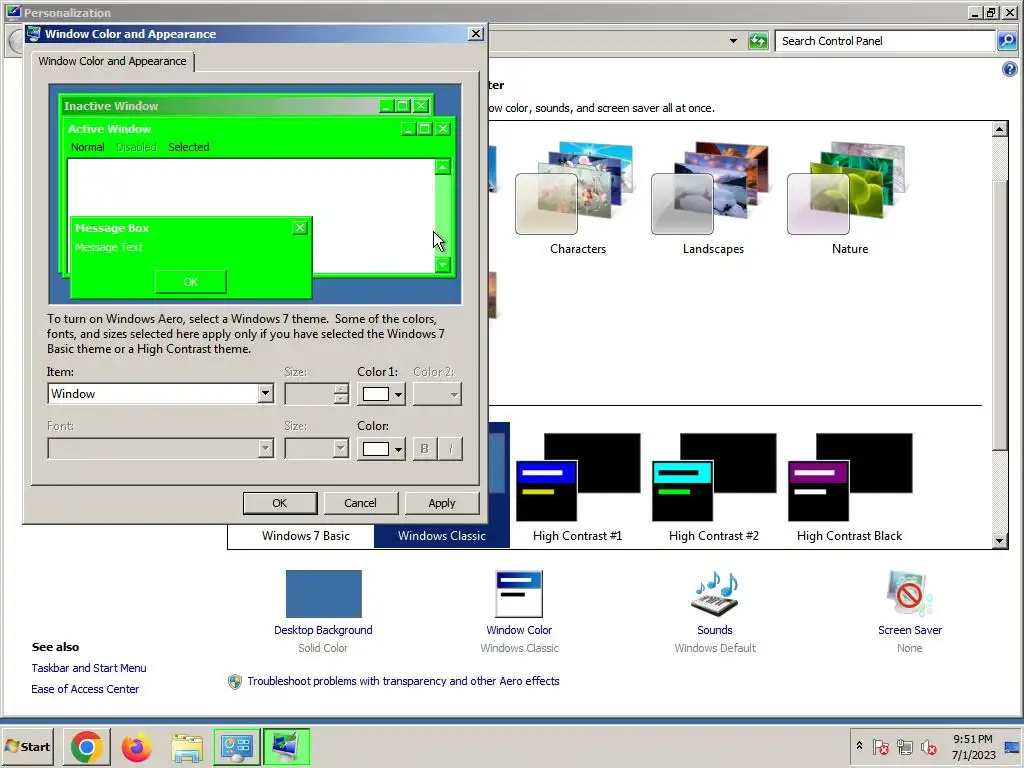Click the refresh icon next to the address bar
This screenshot has width=1024, height=768.
[x=758, y=41]
